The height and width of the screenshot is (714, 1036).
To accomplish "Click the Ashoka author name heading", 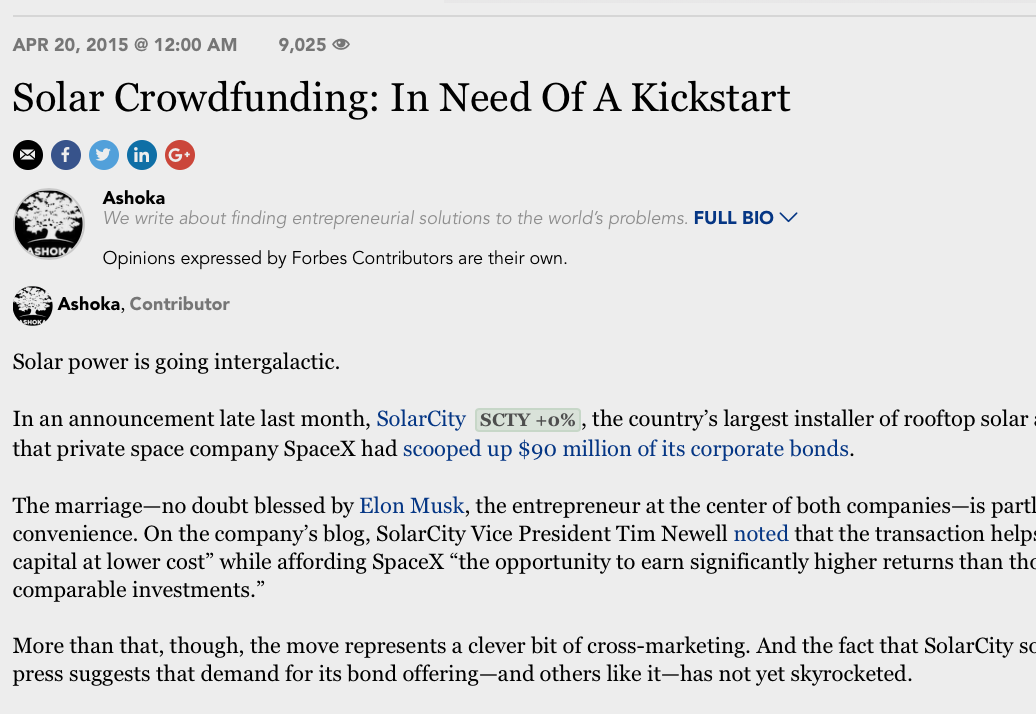I will (133, 197).
